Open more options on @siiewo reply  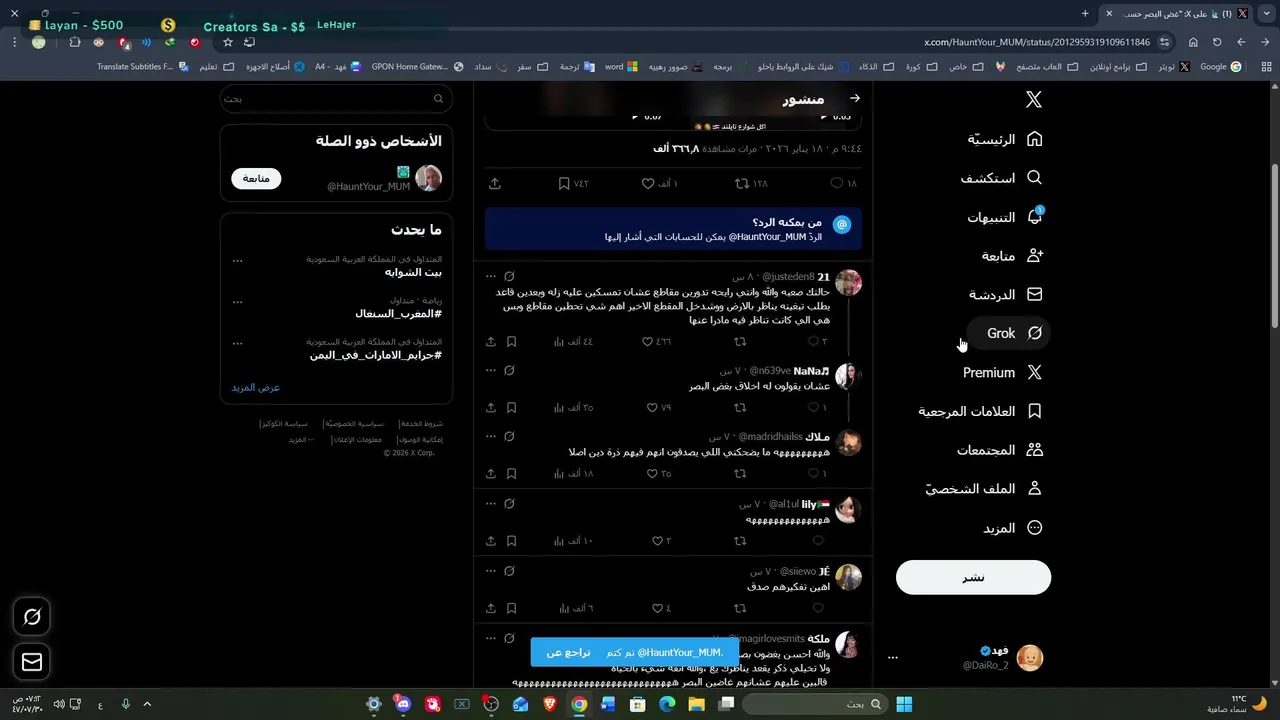coord(490,571)
